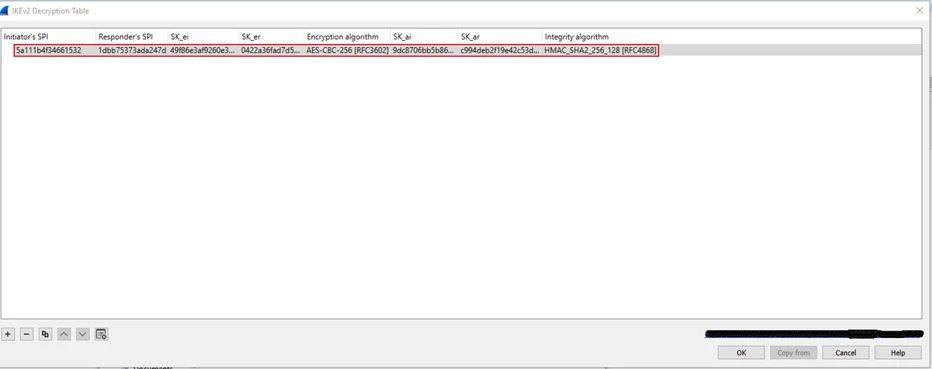Select the 1dbb75373ada247d responder SPI cell
The image size is (932, 369).
(x=132, y=51)
